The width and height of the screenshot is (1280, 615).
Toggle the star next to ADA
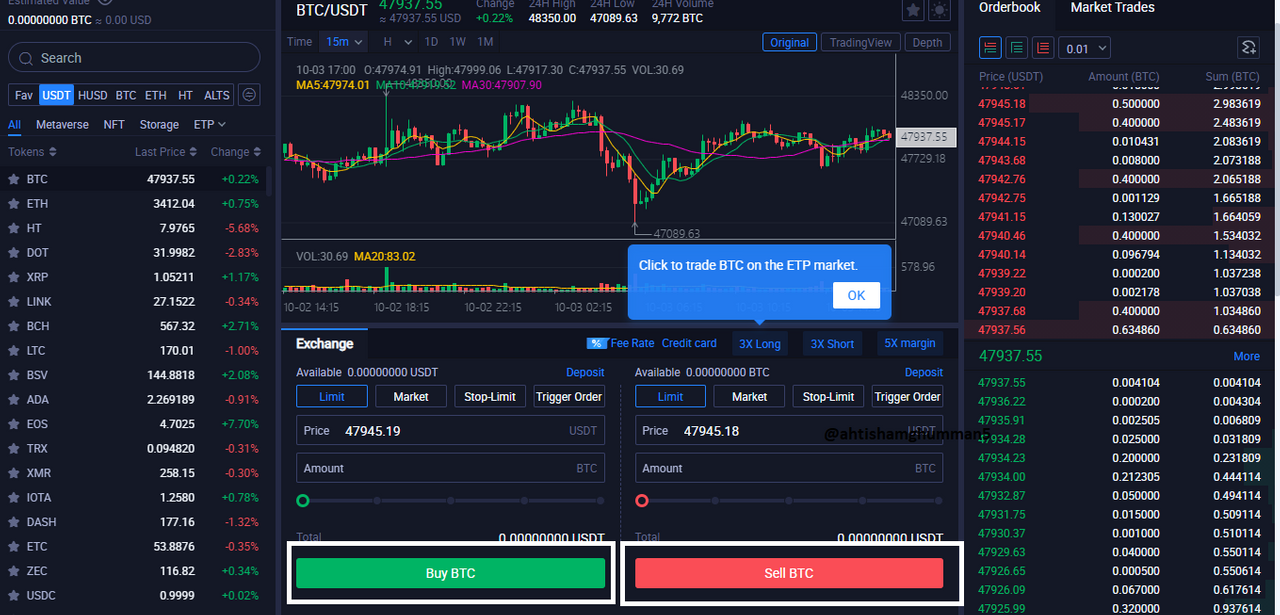(x=14, y=400)
